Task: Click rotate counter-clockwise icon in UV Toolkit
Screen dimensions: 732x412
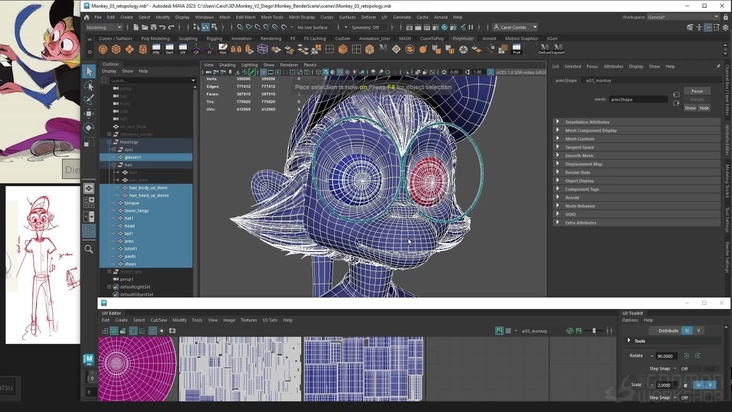Action: pos(687,356)
